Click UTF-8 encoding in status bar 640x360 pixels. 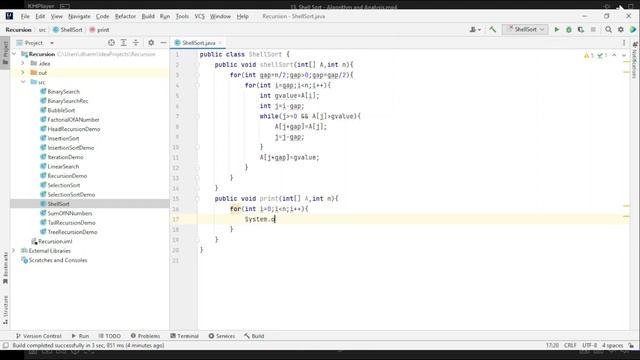pyautogui.click(x=589, y=345)
